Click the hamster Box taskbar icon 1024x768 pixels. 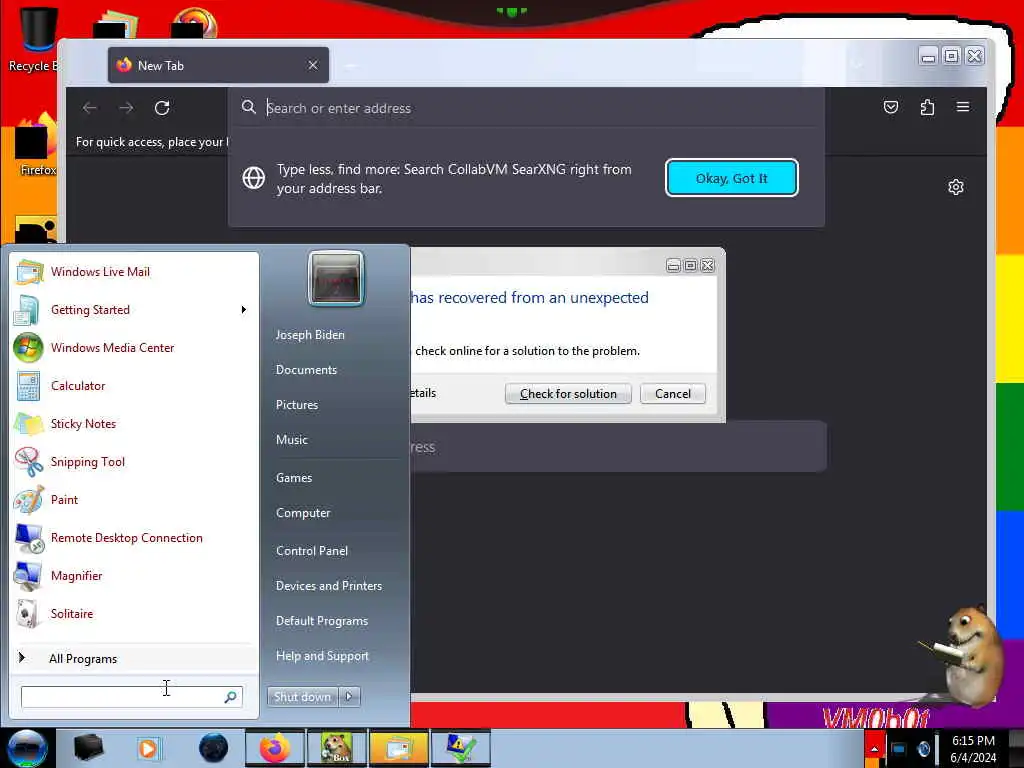coord(336,748)
